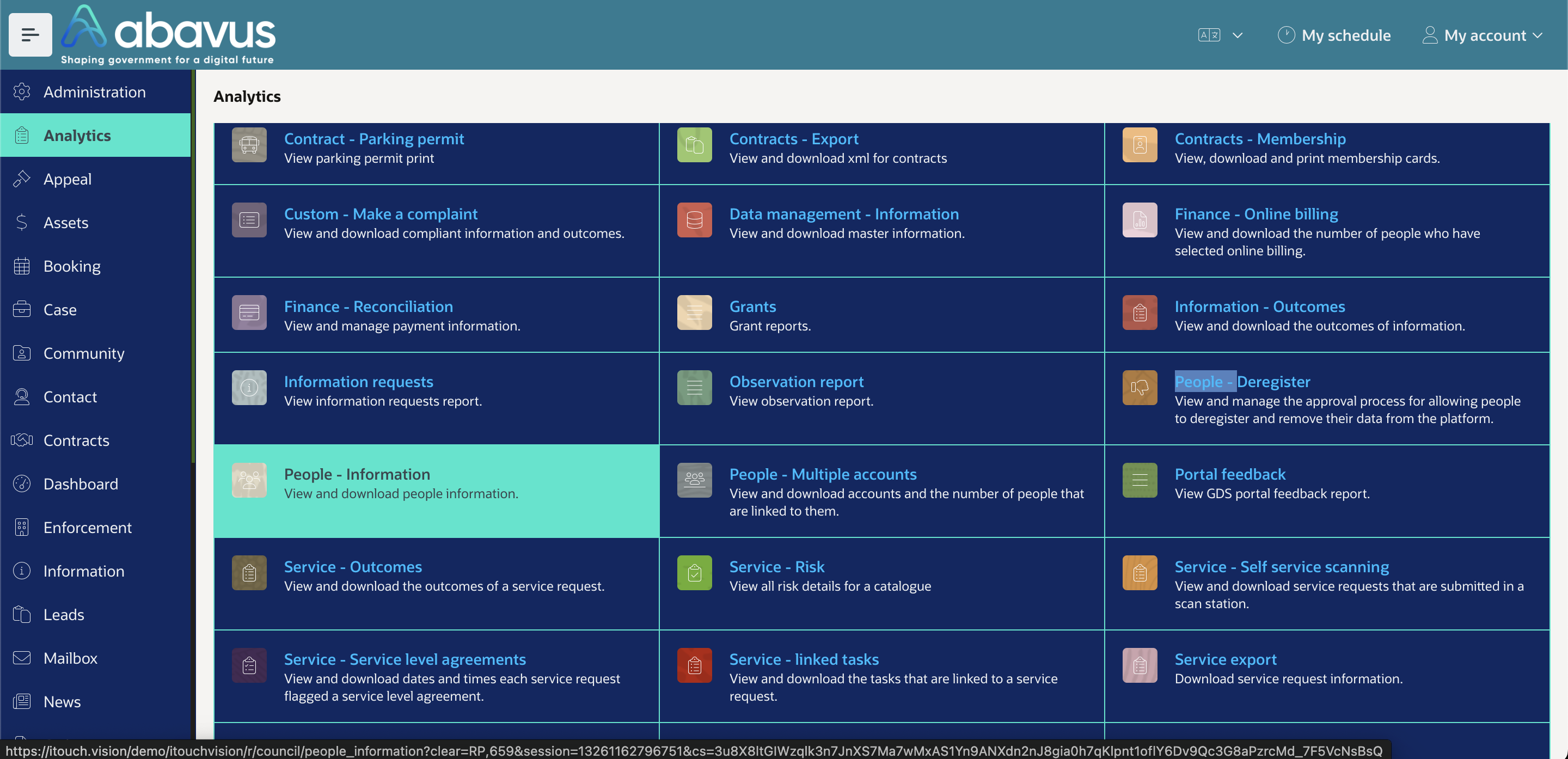
Task: Open Booking sidebar item
Action: [96, 266]
